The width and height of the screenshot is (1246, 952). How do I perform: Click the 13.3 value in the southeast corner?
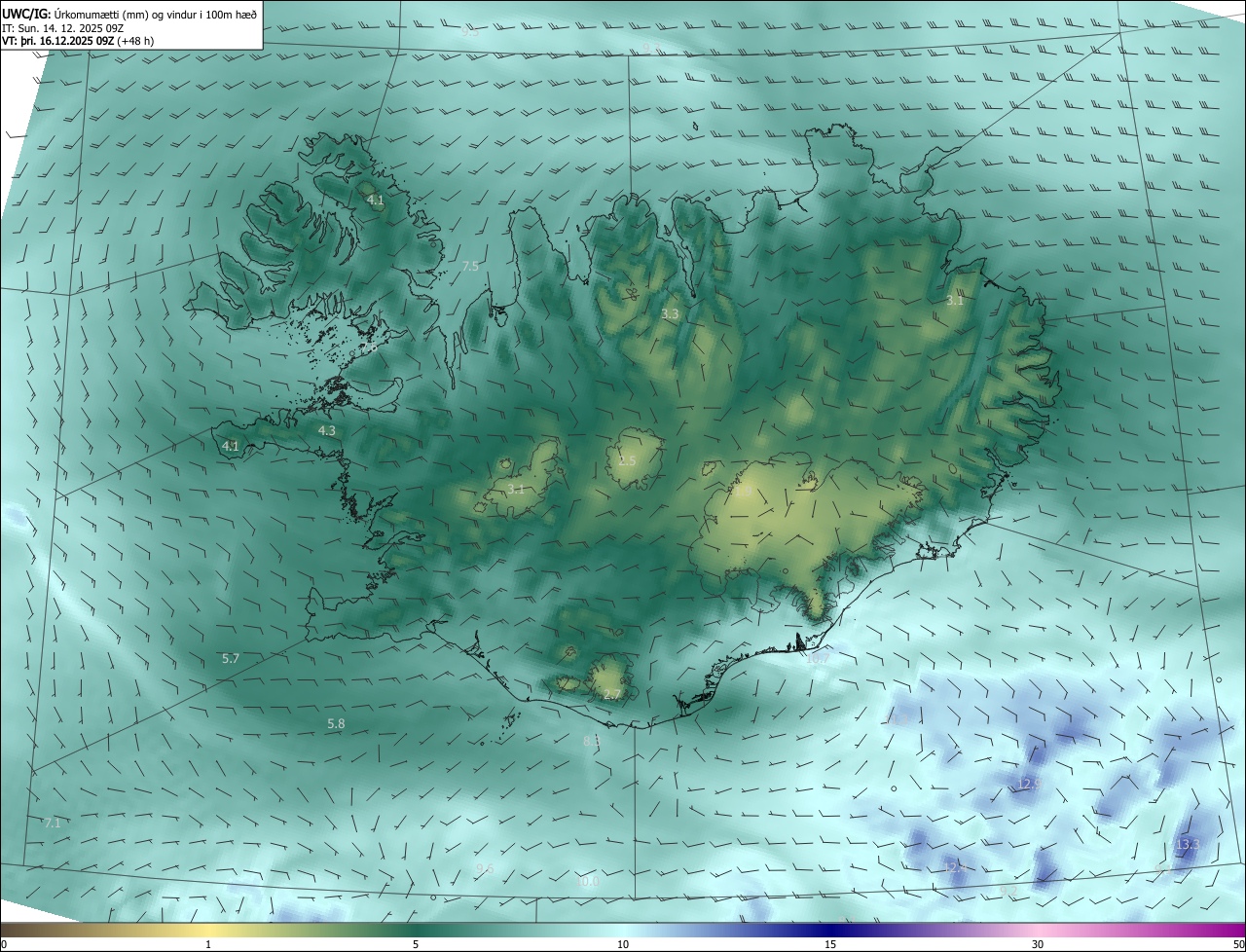pos(1188,844)
